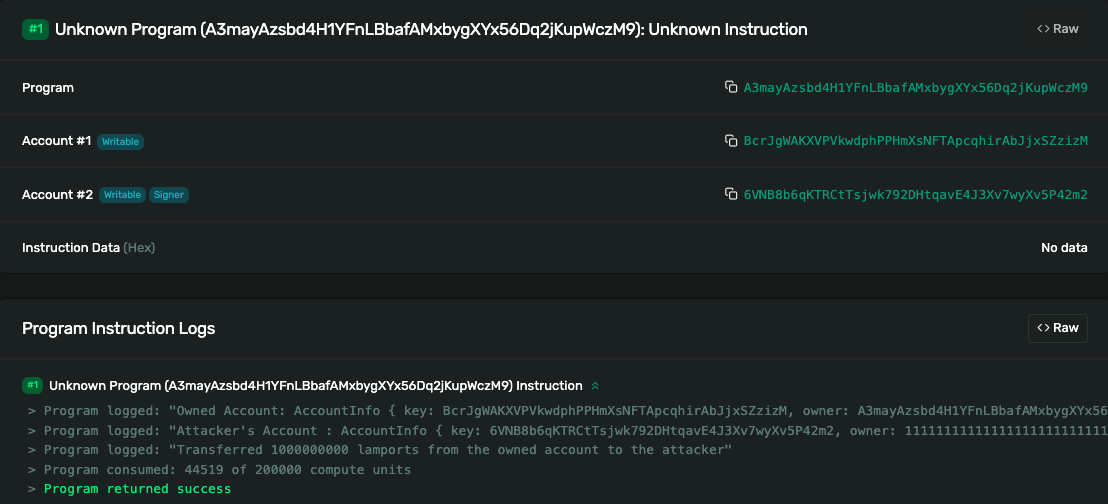Click the 'No data' instruction data value
This screenshot has width=1108, height=504.
click(x=1064, y=247)
